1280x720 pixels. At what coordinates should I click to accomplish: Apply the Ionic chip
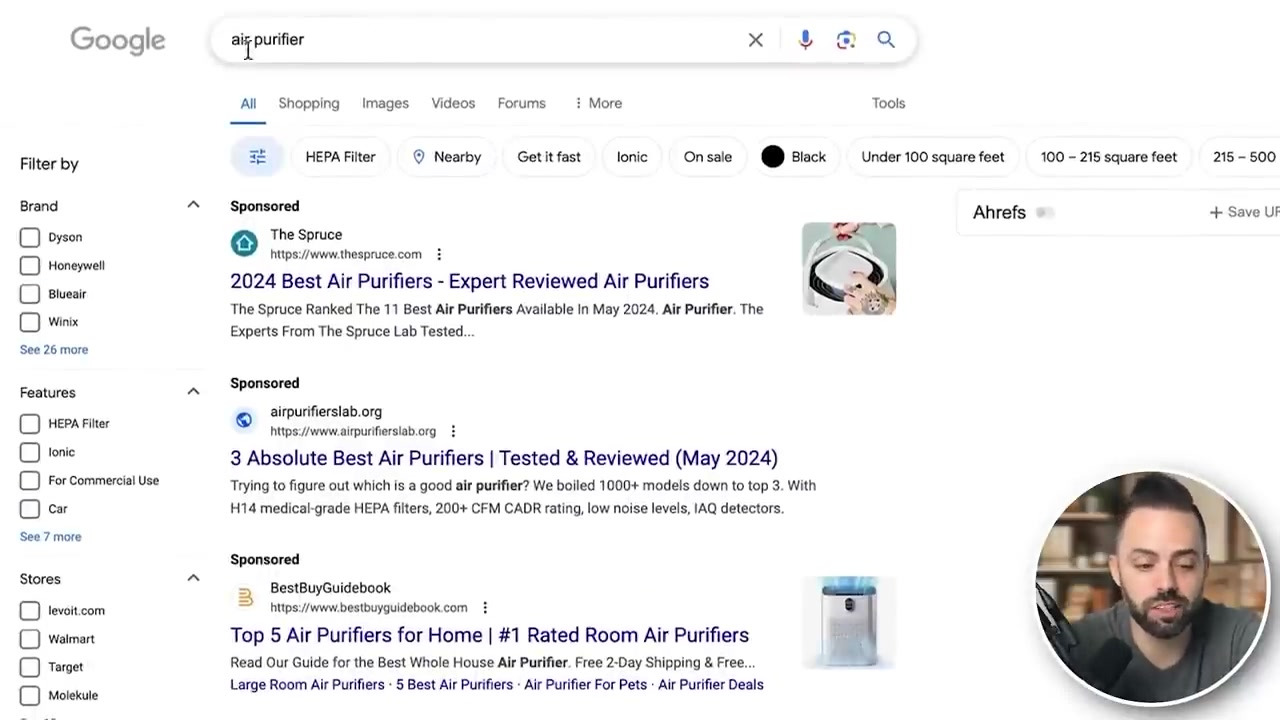coord(632,157)
